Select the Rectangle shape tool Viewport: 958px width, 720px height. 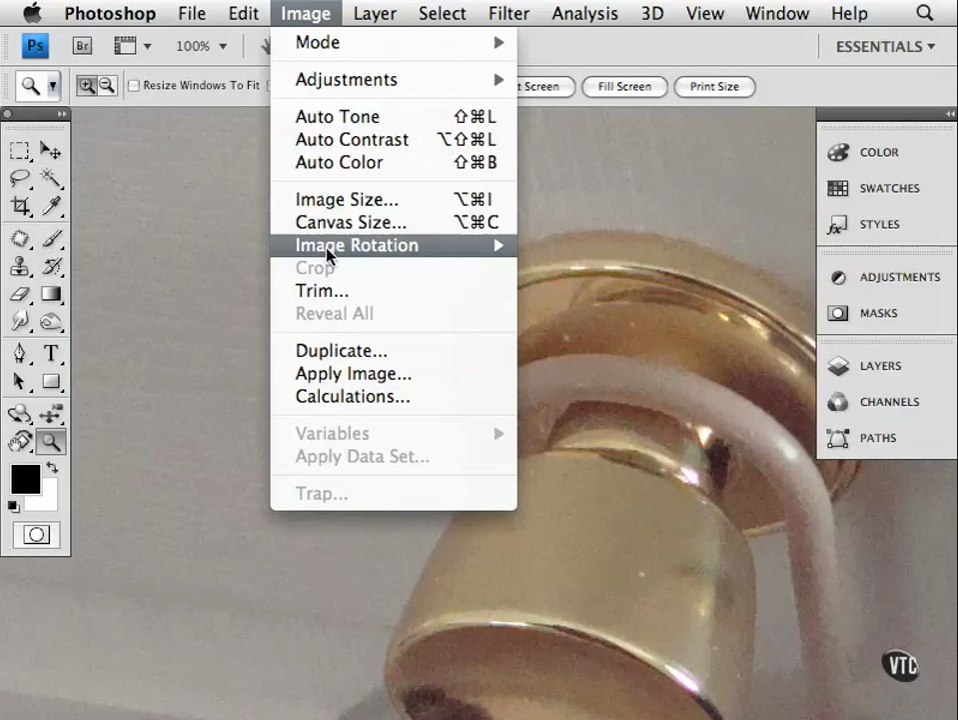pyautogui.click(x=51, y=381)
